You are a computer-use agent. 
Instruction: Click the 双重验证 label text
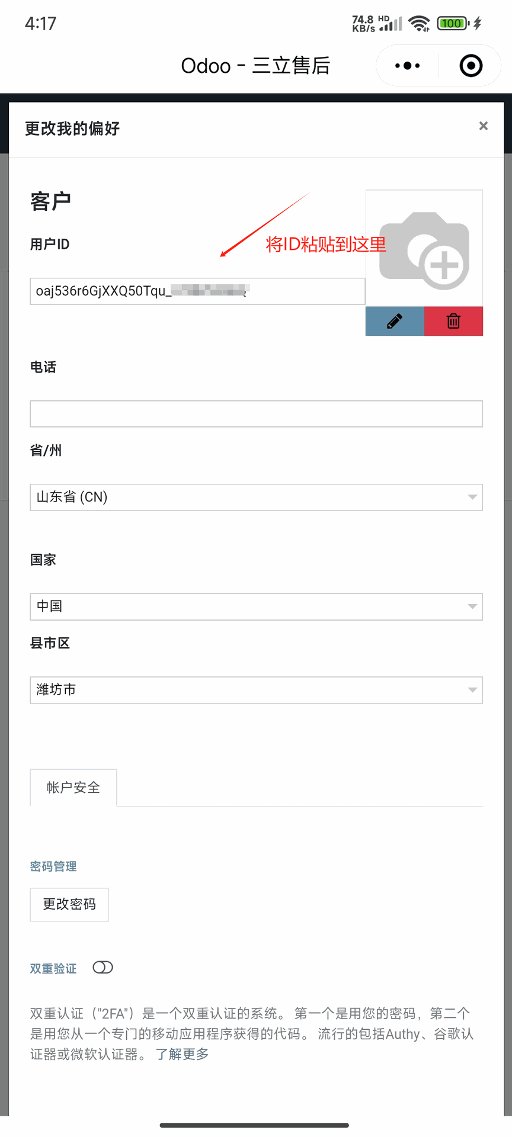click(x=53, y=968)
